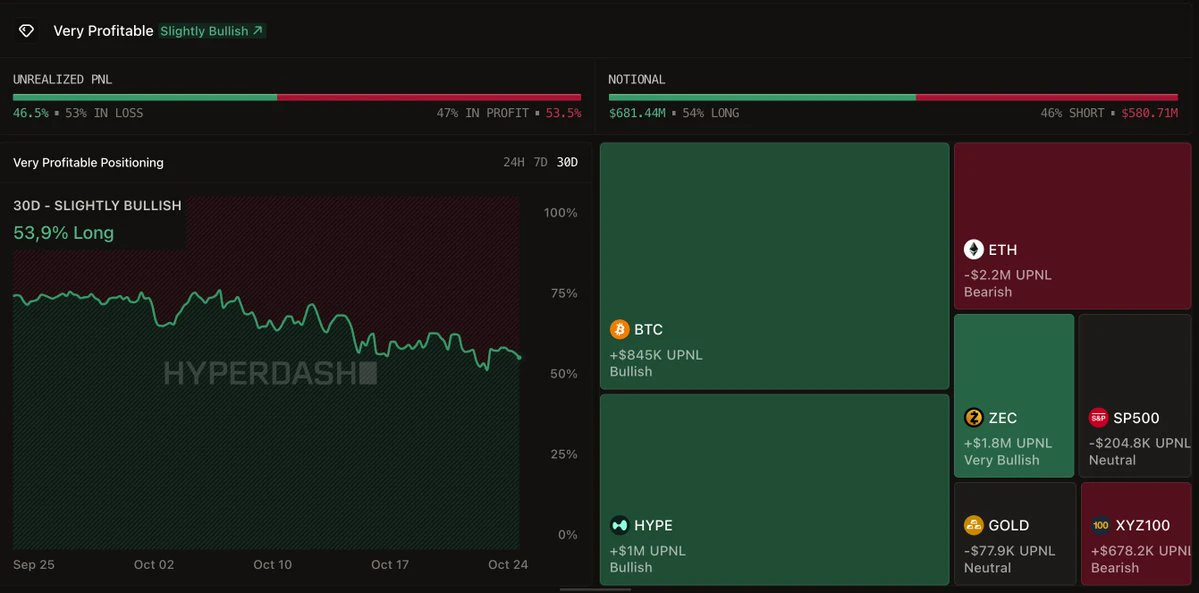Click the HYPE token icon

click(619, 526)
